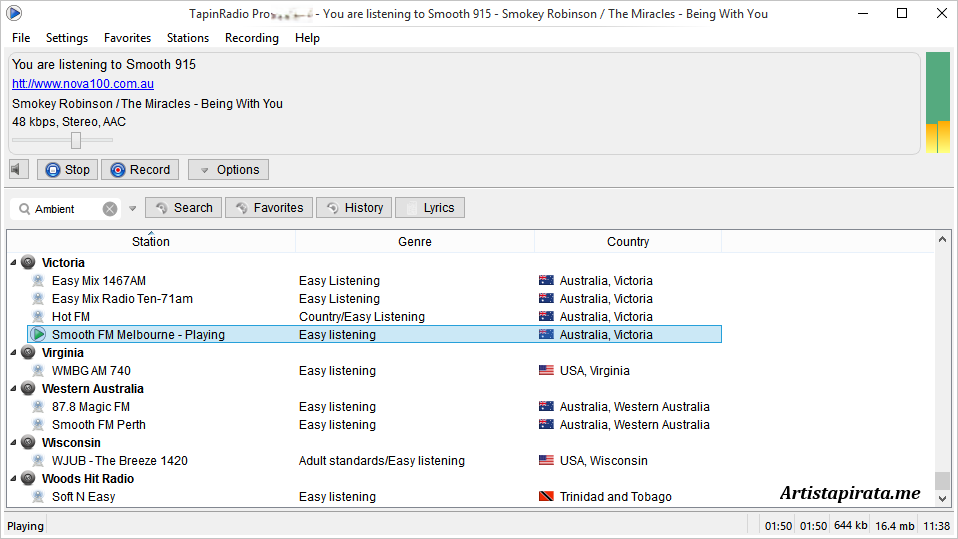Start recording the current stream

pyautogui.click(x=141, y=170)
